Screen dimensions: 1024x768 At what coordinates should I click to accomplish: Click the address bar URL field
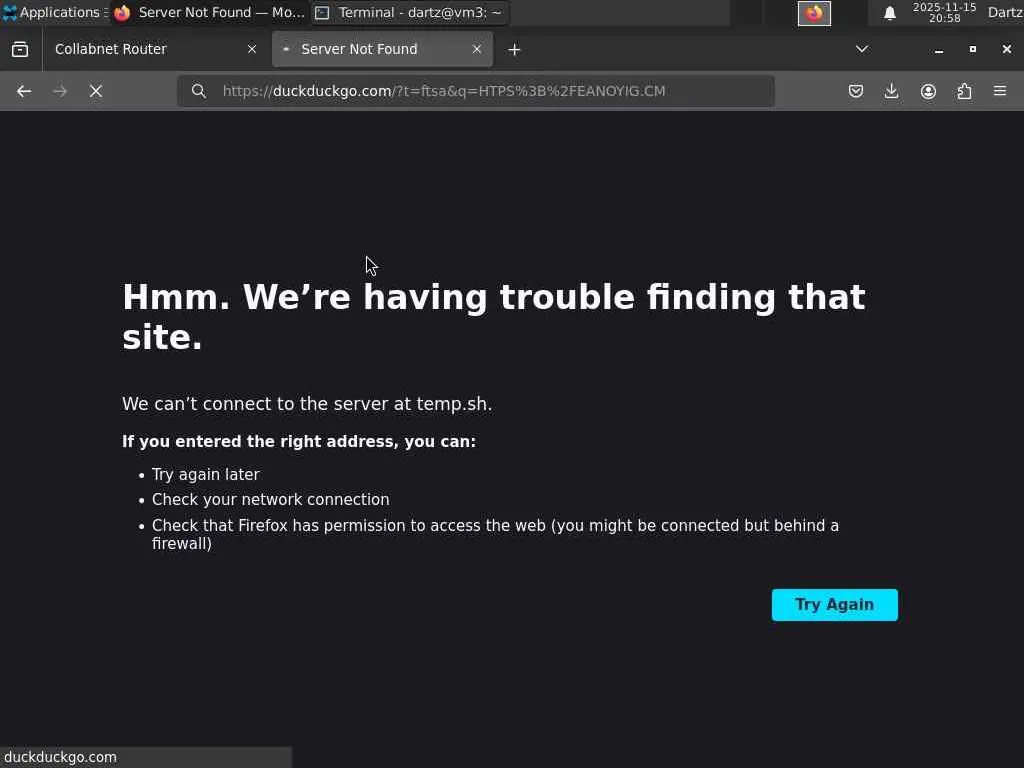pos(476,91)
